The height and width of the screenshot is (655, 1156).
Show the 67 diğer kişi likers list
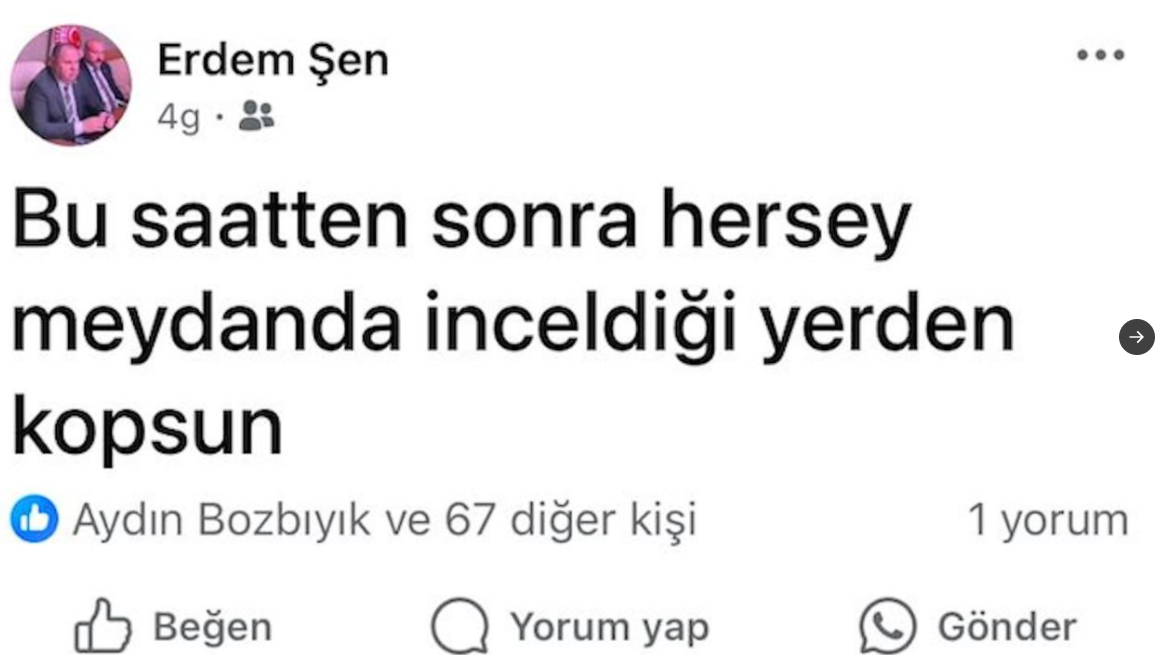[571, 521]
